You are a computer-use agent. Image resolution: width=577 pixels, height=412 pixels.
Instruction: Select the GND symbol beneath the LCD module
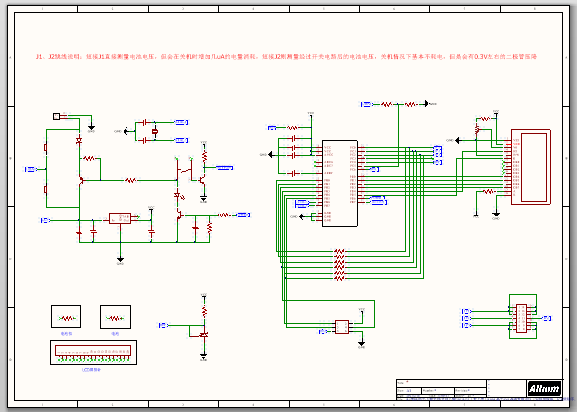point(496,213)
